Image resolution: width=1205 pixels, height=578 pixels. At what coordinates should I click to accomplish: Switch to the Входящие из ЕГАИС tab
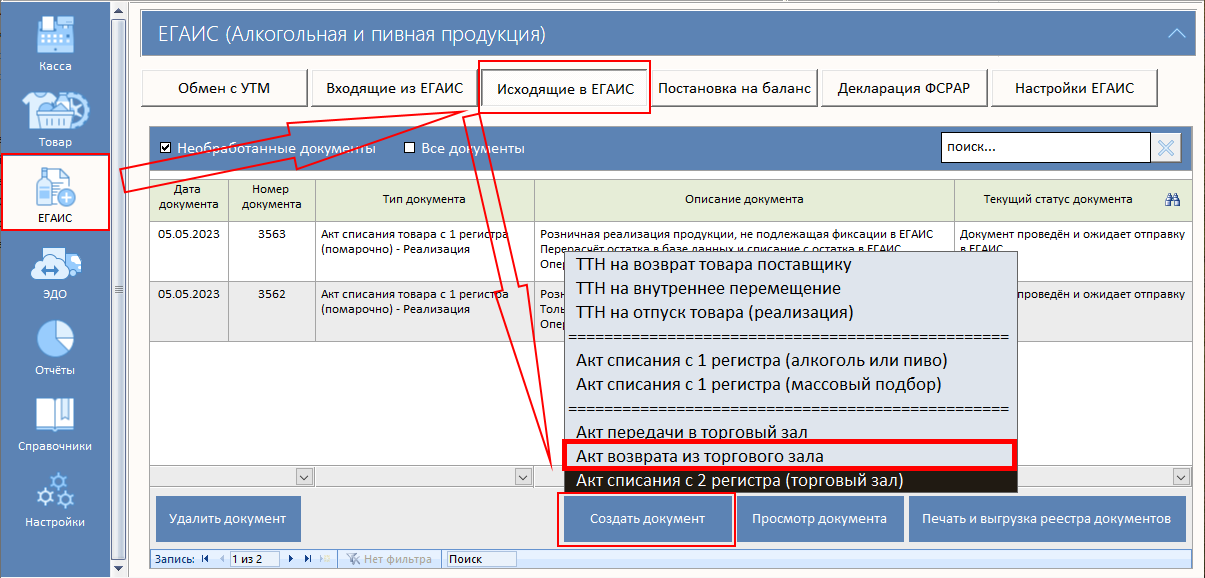(x=394, y=88)
